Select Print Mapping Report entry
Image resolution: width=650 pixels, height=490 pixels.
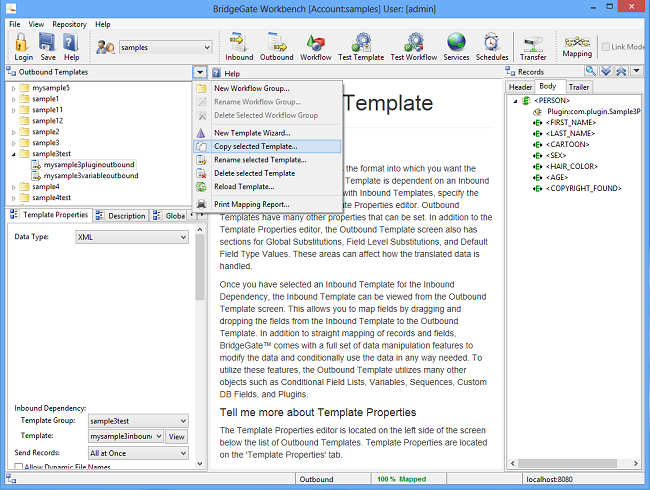[x=267, y=204]
